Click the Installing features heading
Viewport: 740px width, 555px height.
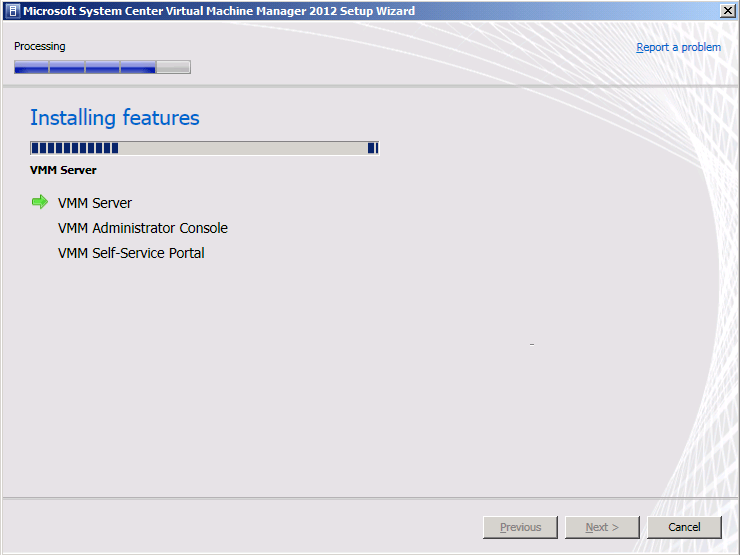tap(115, 118)
